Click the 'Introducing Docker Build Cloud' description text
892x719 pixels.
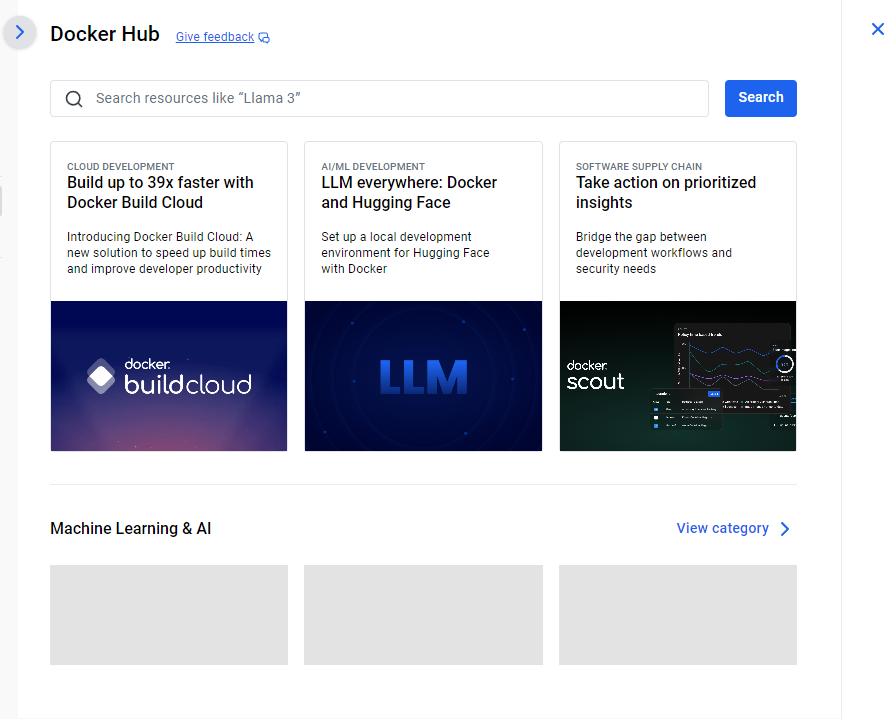tap(169, 253)
